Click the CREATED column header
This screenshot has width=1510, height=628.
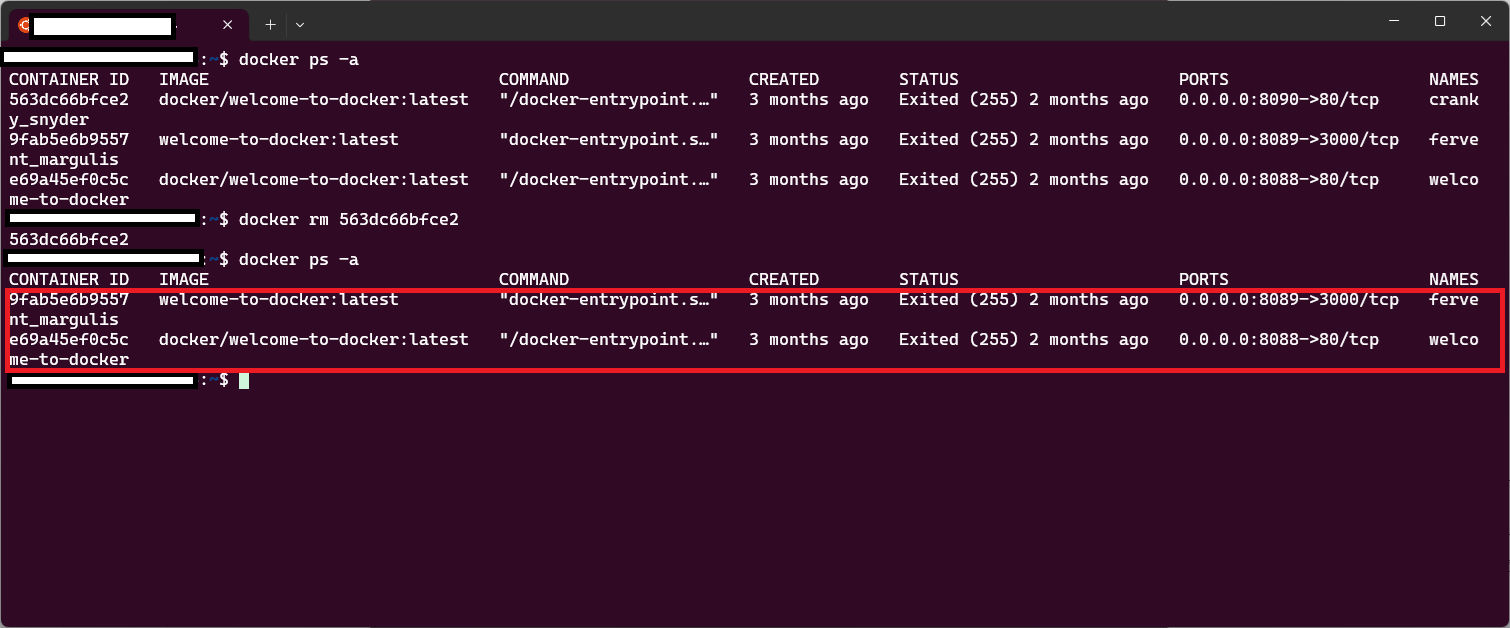[x=784, y=279]
